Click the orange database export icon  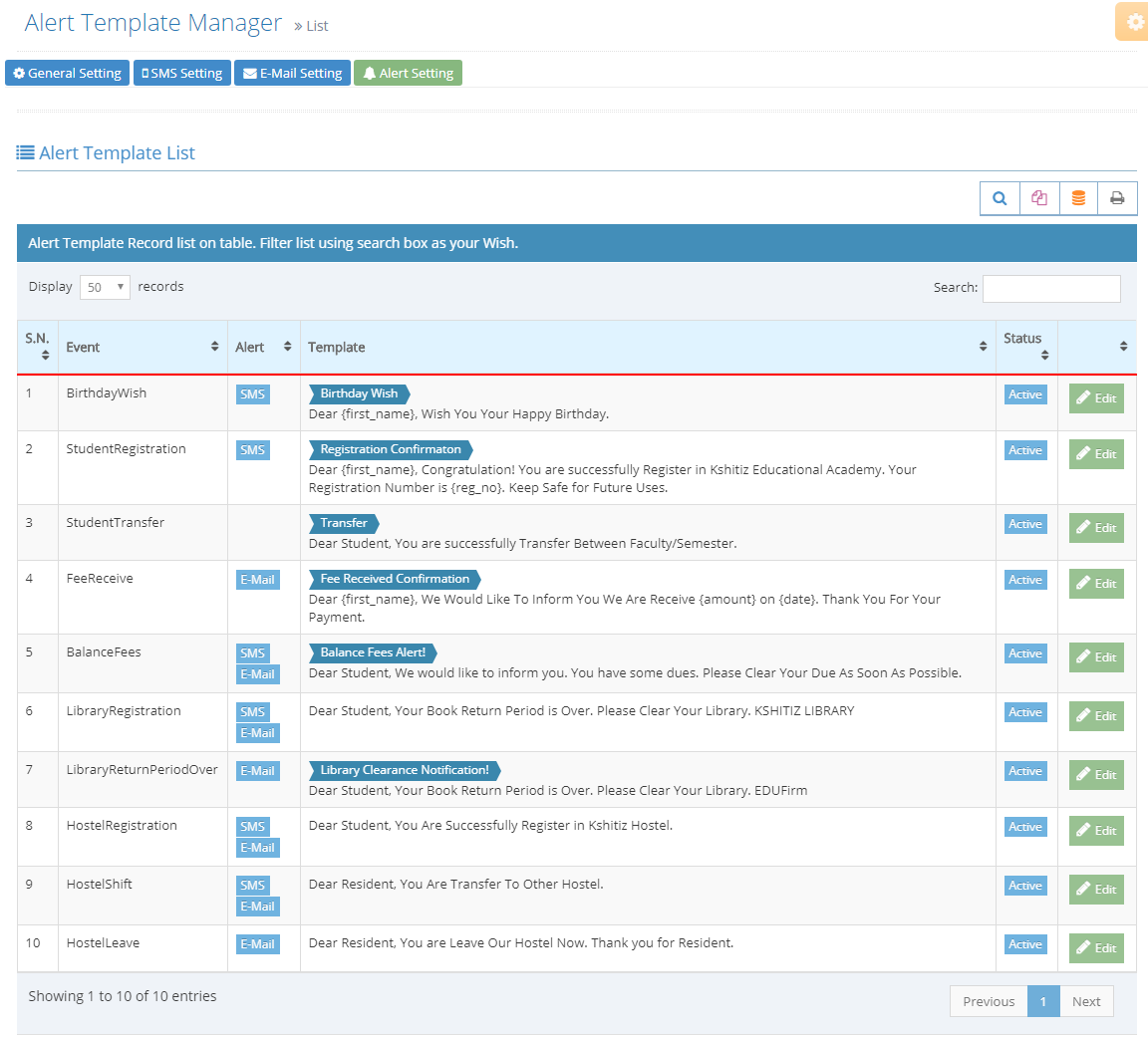[x=1078, y=198]
